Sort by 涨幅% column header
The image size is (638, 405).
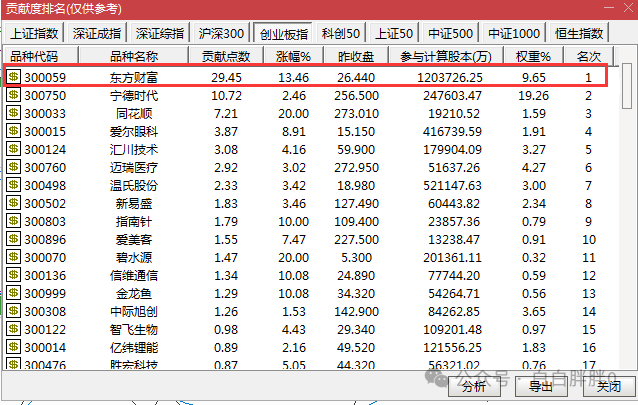[293, 56]
